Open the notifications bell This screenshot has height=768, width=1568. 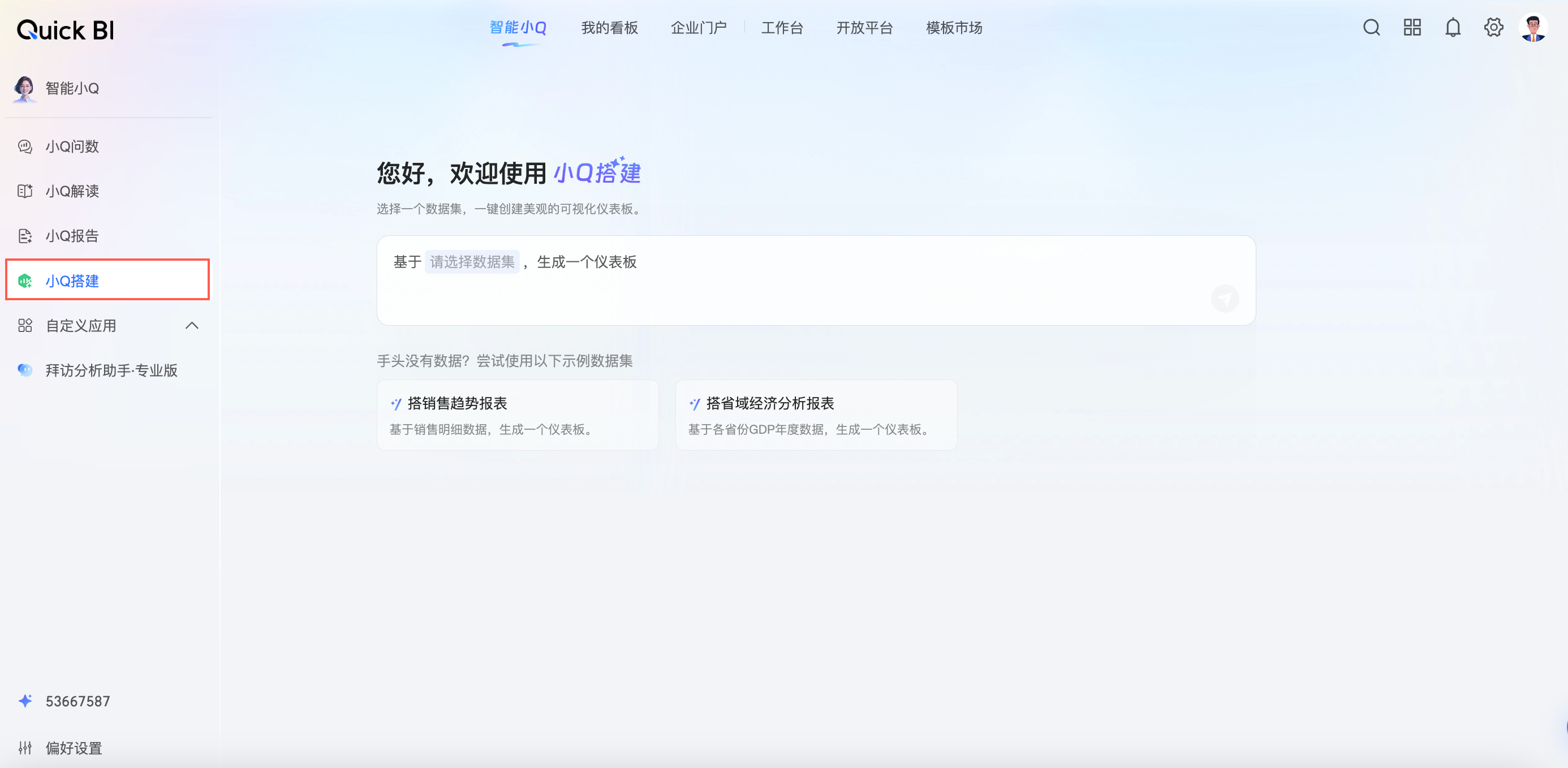pos(1453,27)
